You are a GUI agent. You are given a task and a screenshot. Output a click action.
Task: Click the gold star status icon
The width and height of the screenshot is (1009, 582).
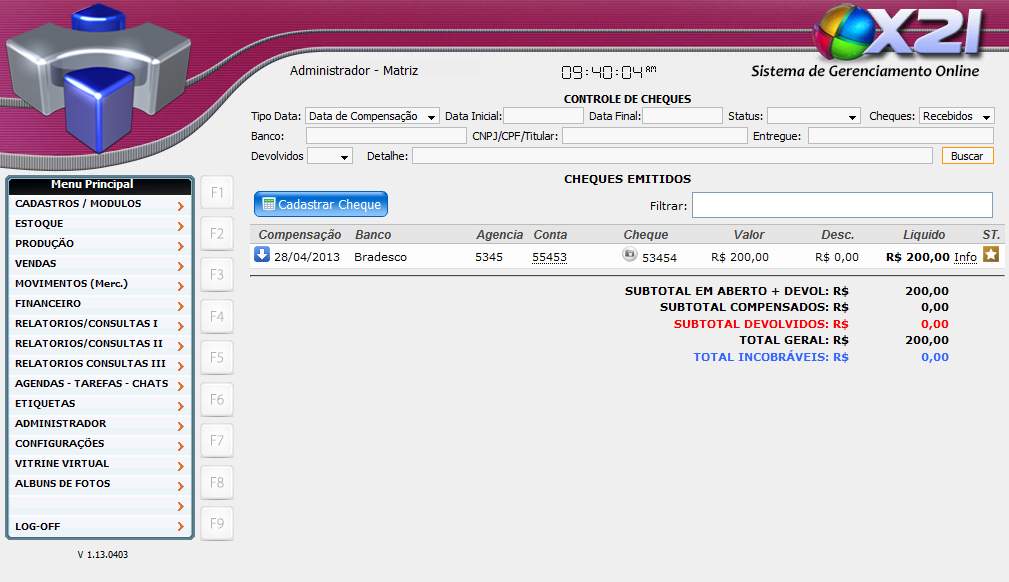[991, 255]
